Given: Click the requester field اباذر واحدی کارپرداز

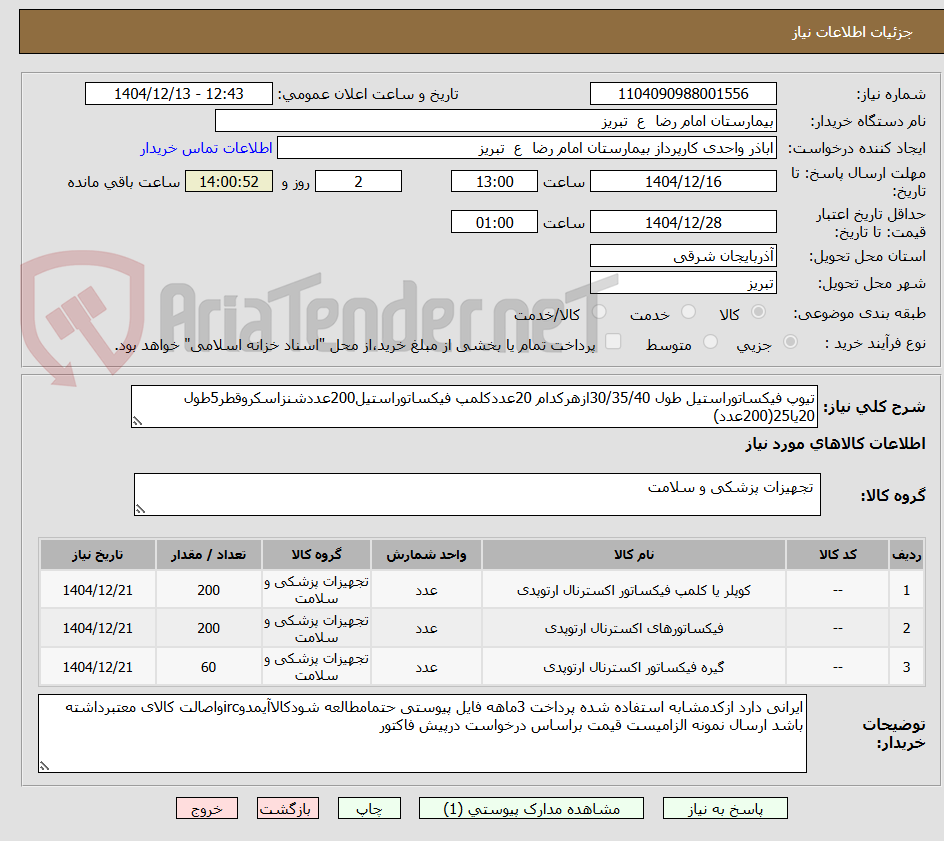Looking at the screenshot, I should point(527,148).
